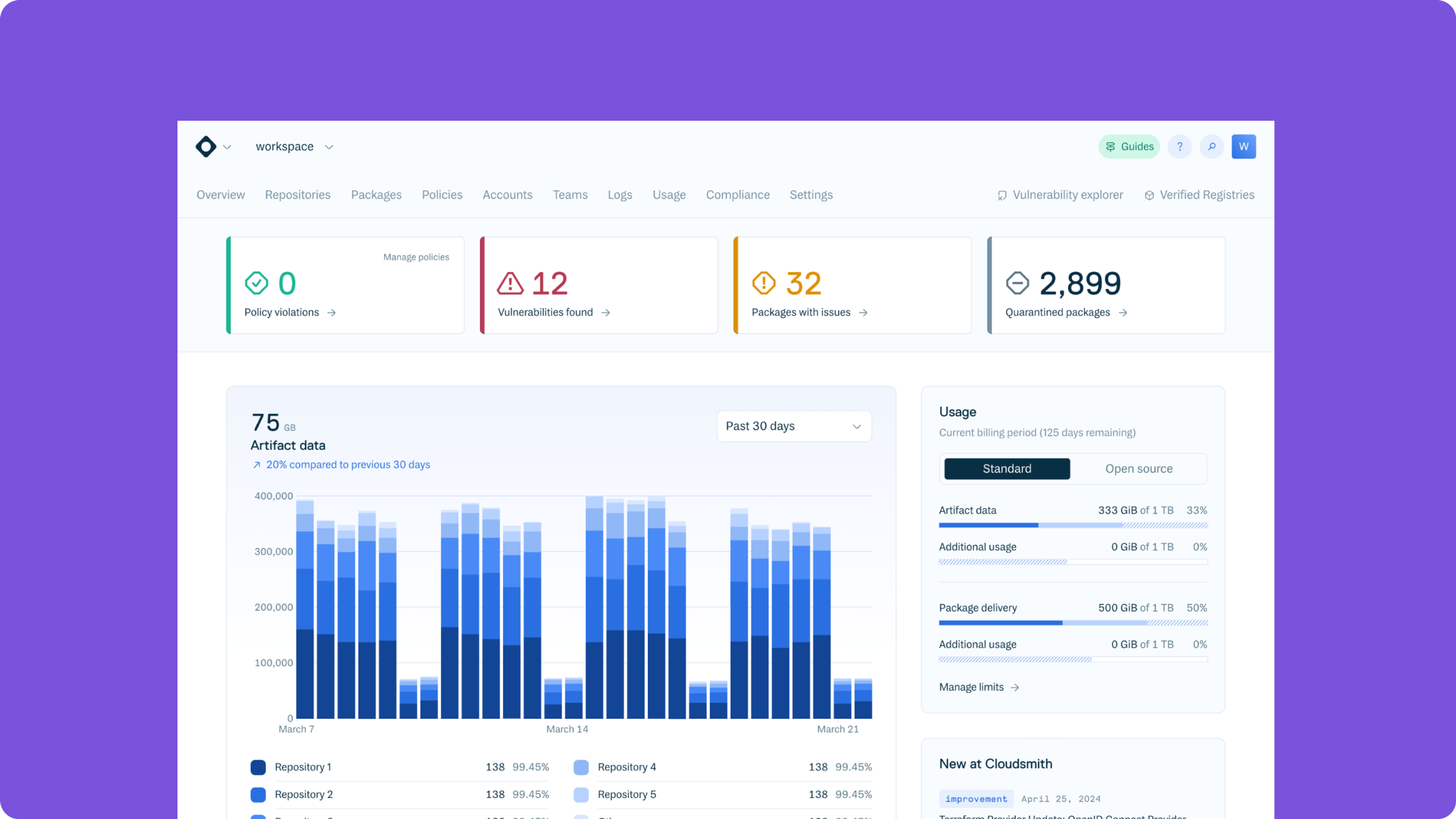The image size is (1456, 819).
Task: Click arrow next to Quarantined packages
Action: coord(1123,312)
